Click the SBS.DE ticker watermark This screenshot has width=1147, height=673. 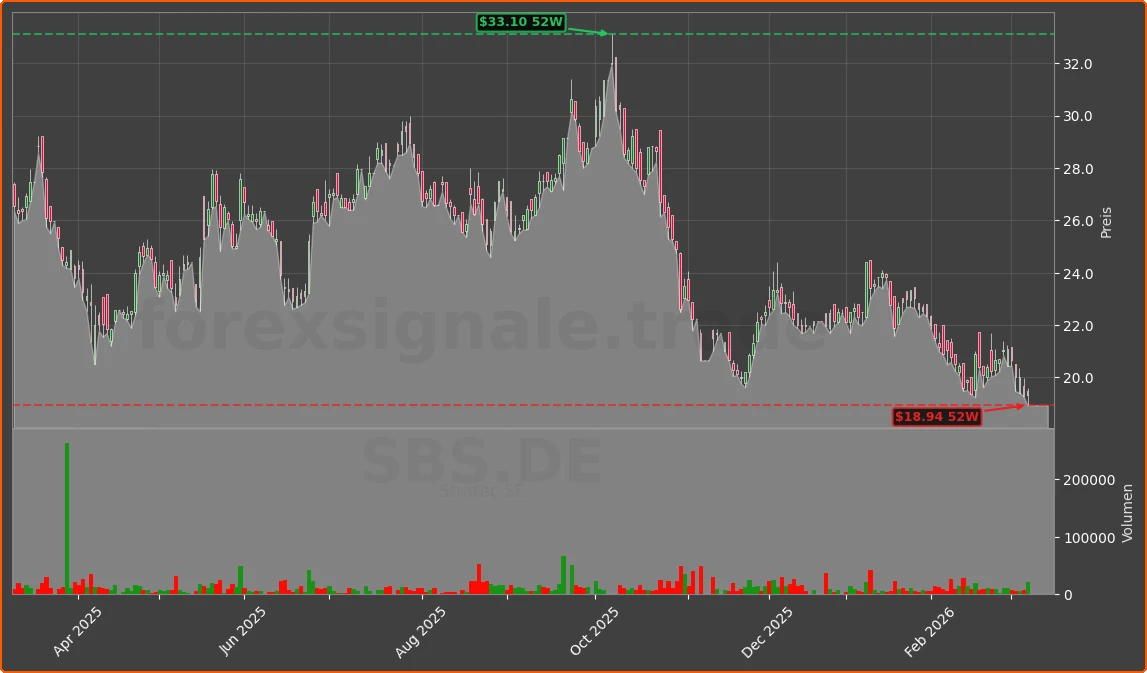(480, 460)
